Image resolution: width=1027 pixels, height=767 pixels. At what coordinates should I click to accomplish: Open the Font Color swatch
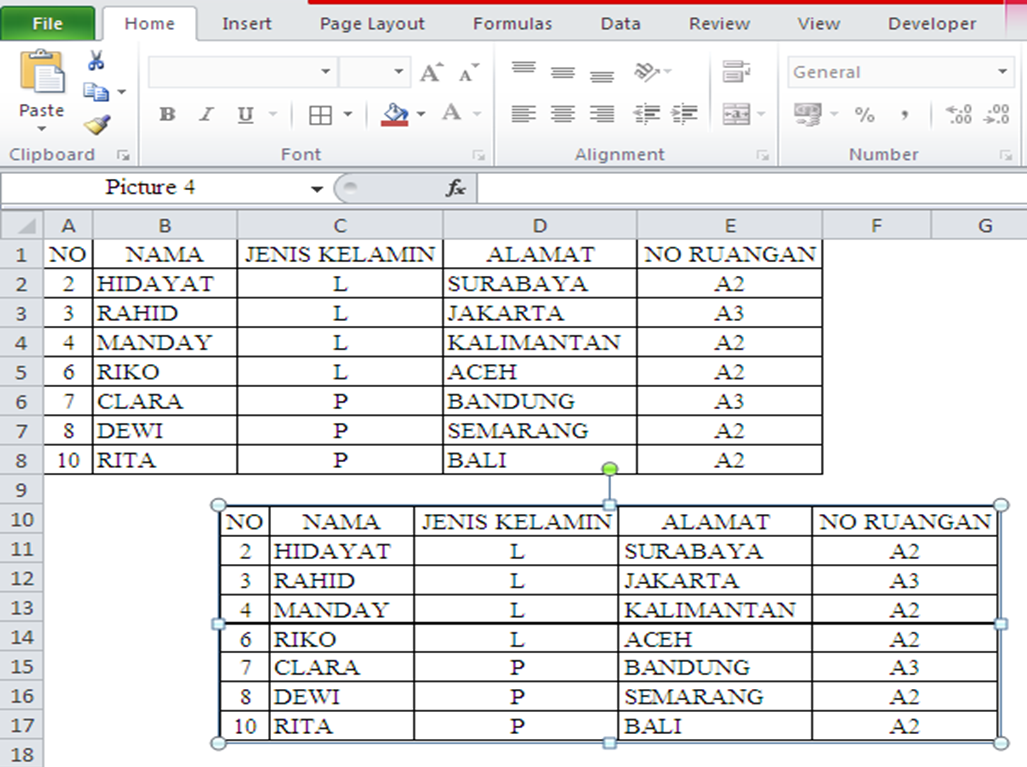tap(453, 113)
